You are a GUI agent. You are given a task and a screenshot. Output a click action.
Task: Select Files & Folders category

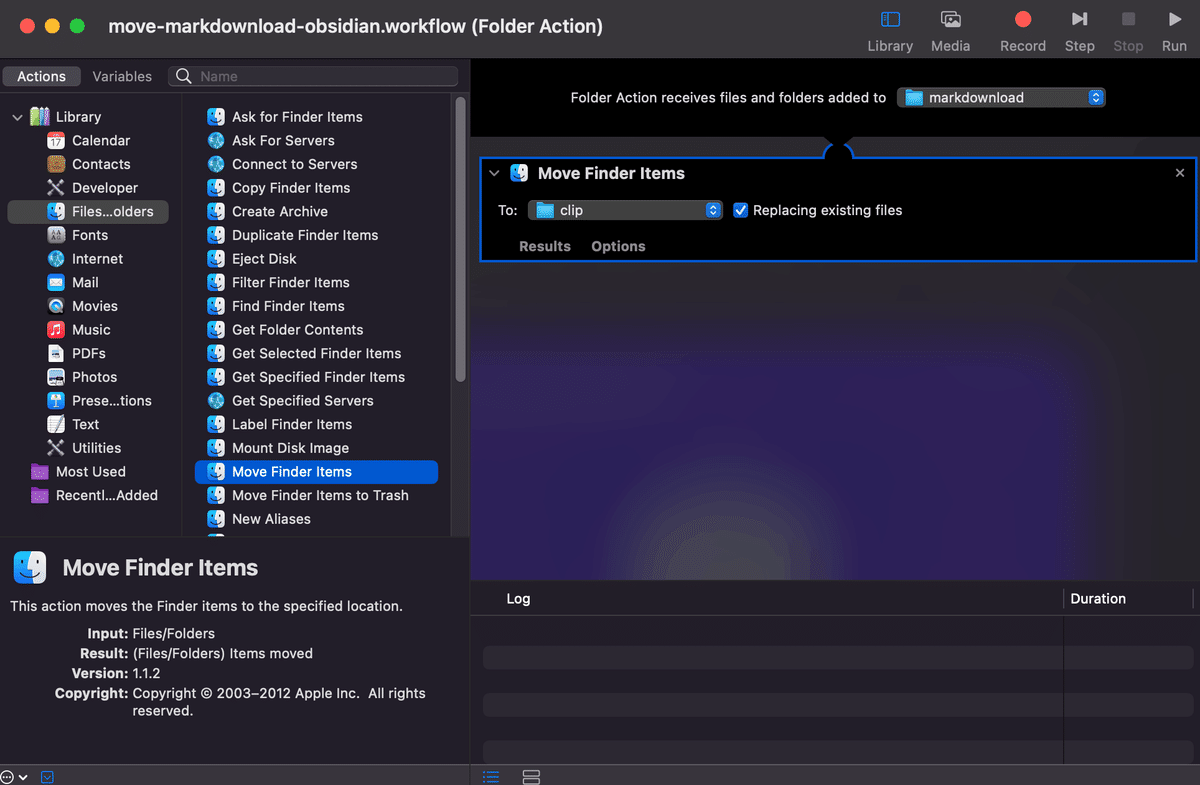pos(88,211)
